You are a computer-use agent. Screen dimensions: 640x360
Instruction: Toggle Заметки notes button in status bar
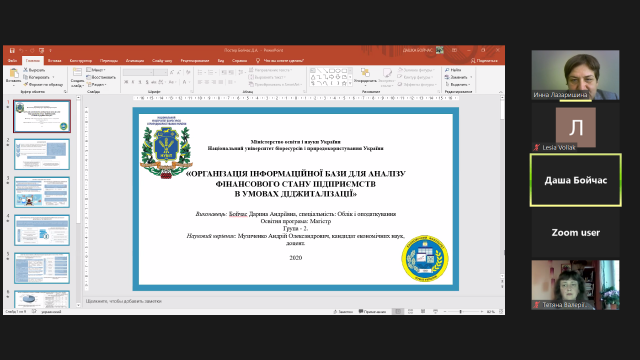[x=343, y=311]
